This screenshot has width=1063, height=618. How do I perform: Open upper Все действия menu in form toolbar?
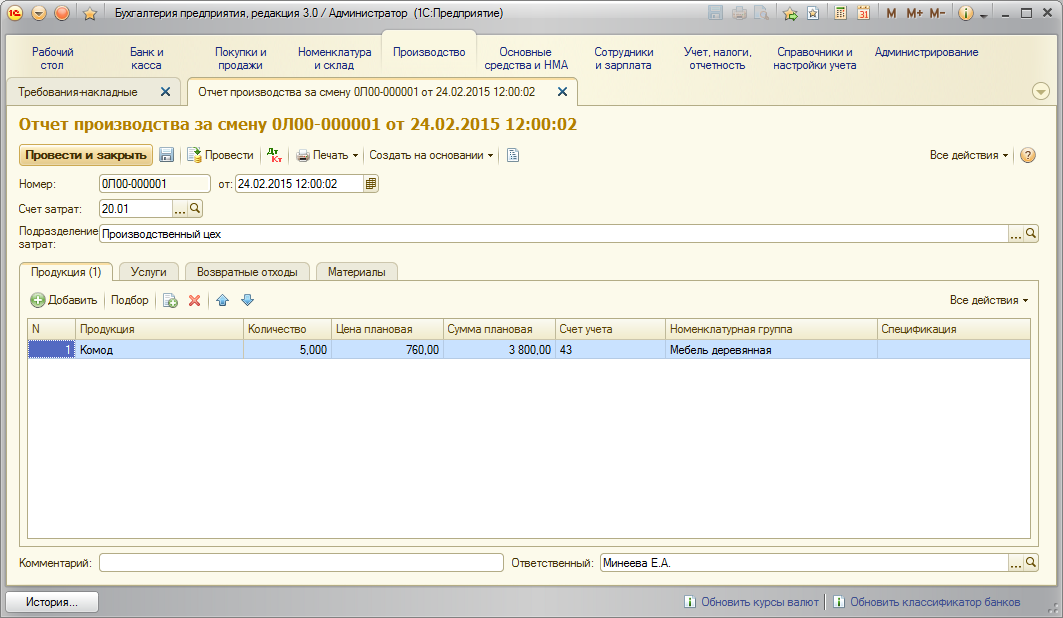pyautogui.click(x=969, y=155)
